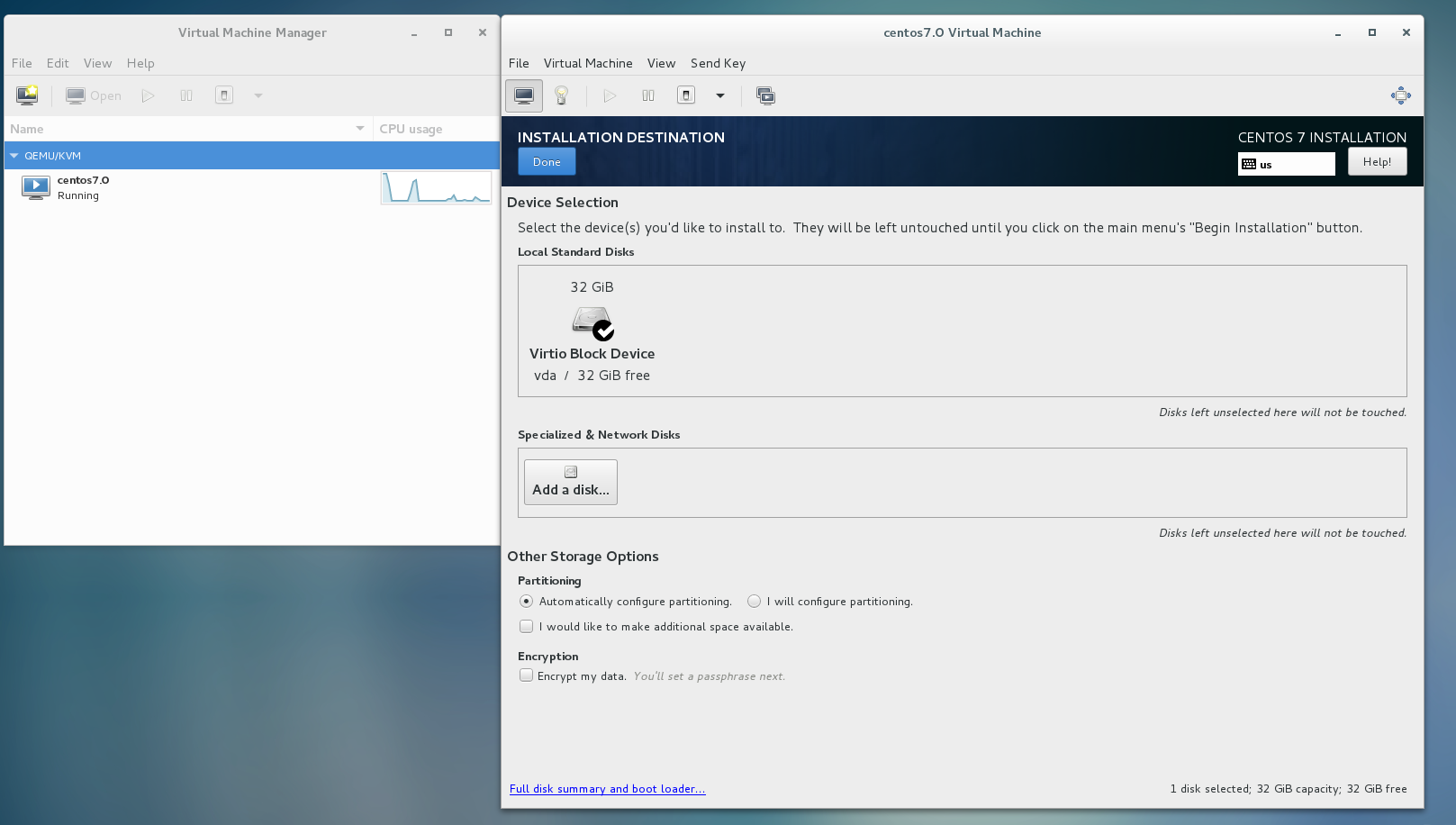Click 'Specialized & Network Disks' heading
This screenshot has width=1456, height=825.
click(599, 435)
